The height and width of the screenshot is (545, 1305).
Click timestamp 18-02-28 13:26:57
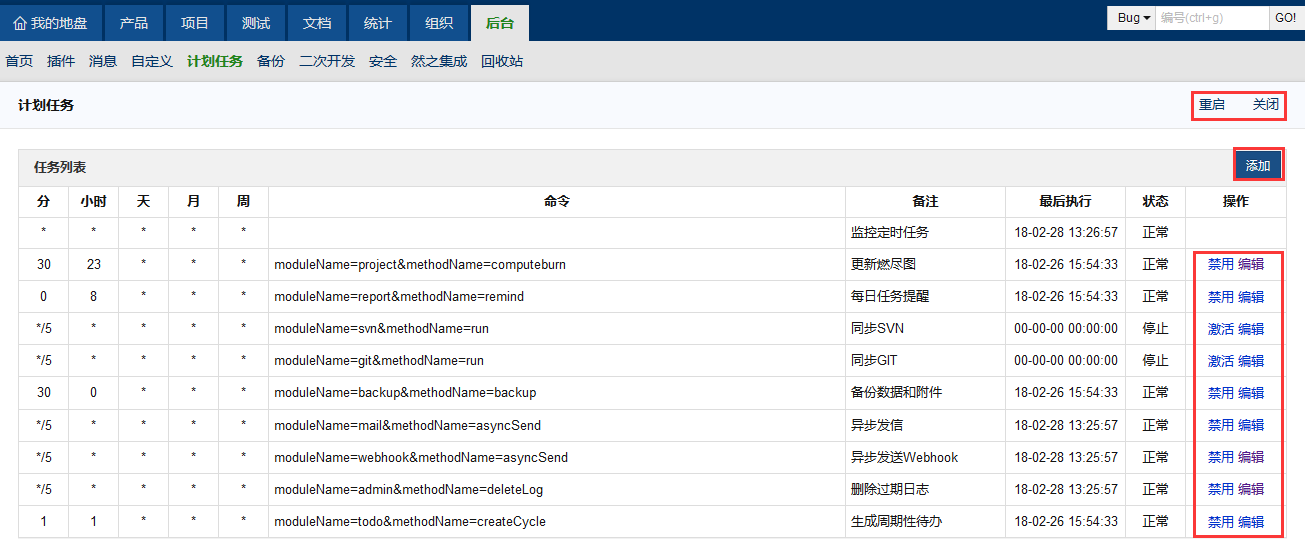coord(1065,232)
